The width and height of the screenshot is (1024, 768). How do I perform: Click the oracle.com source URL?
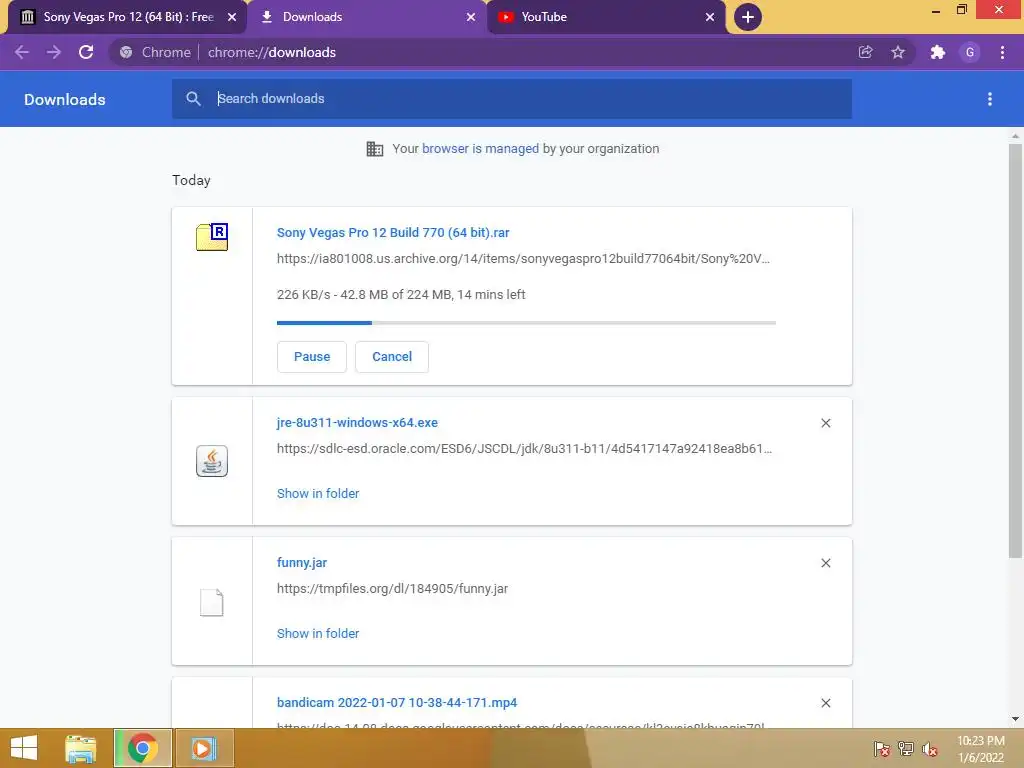click(524, 449)
